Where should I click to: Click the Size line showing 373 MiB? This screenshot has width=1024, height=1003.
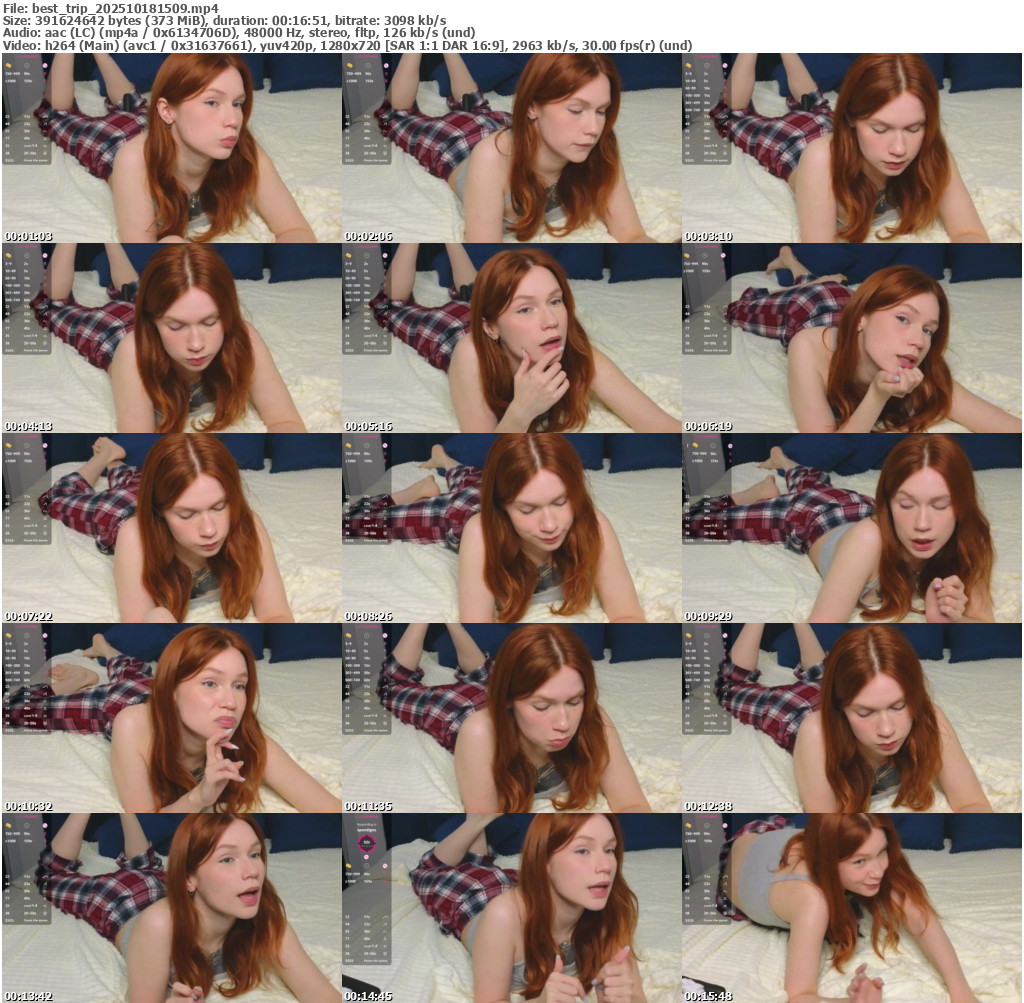225,21
